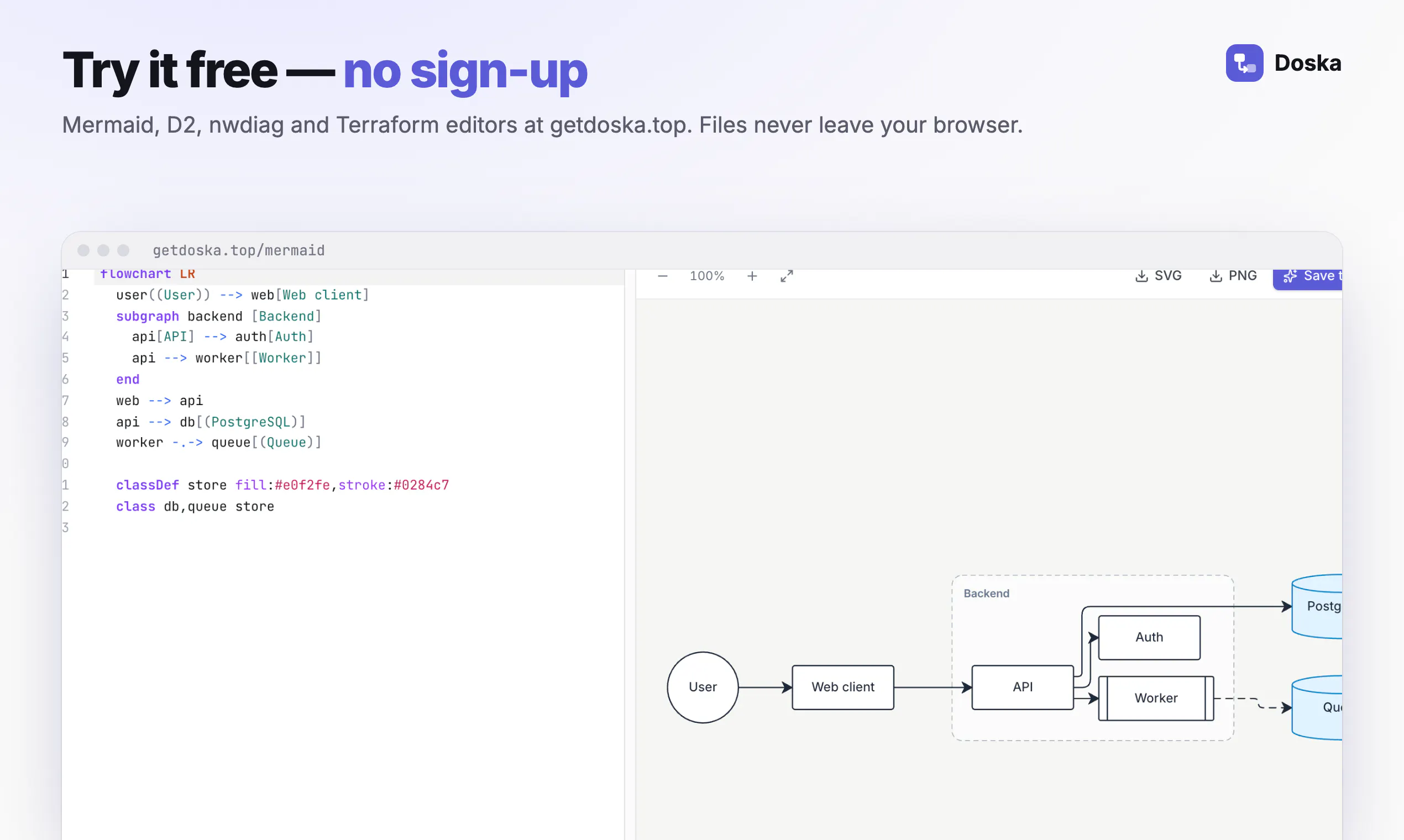Click code line 'api --> db[(PostgreSQL)]'

coord(211,422)
